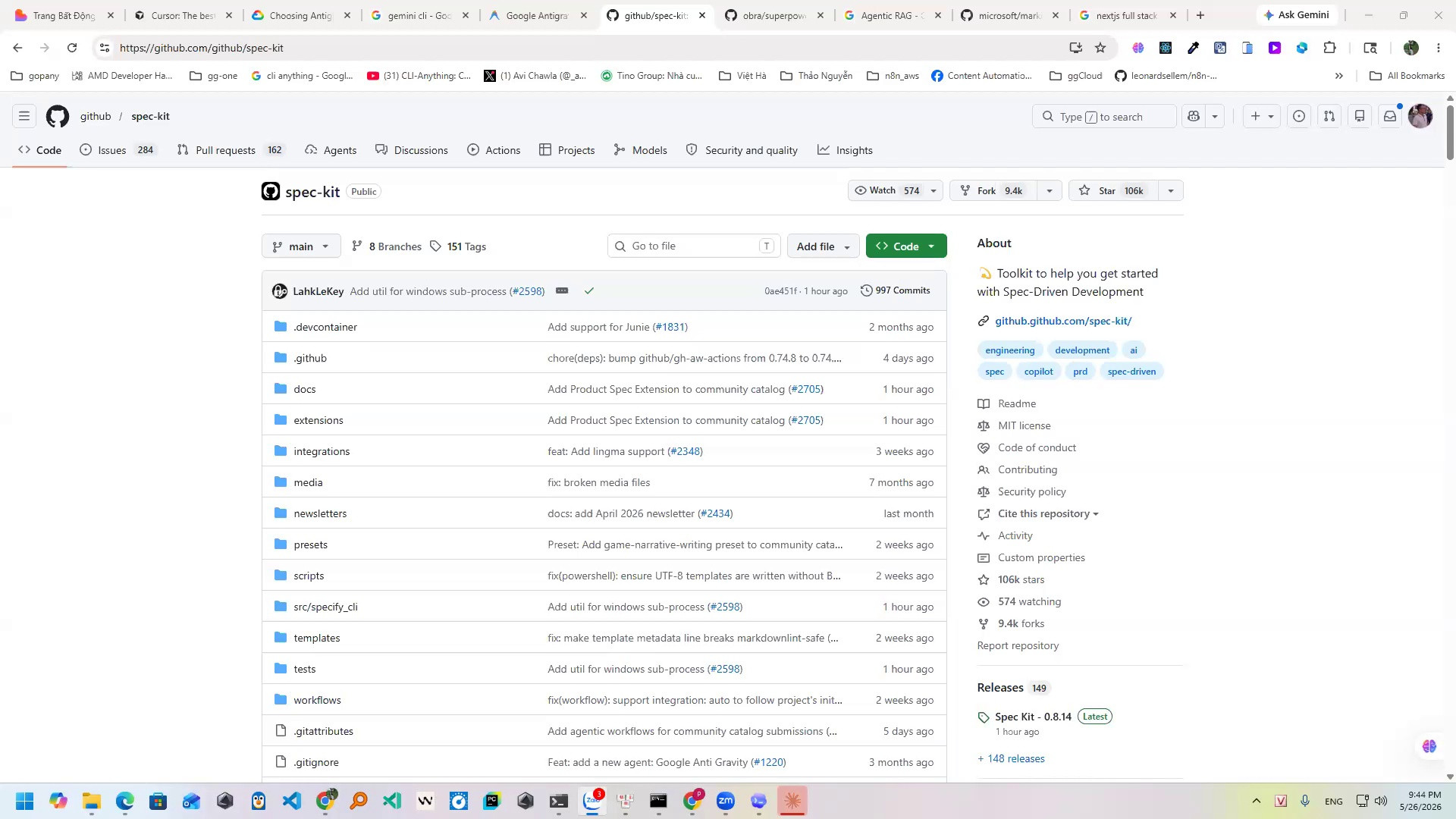Open the user avatar menu
The width and height of the screenshot is (1456, 819).
[1420, 117]
